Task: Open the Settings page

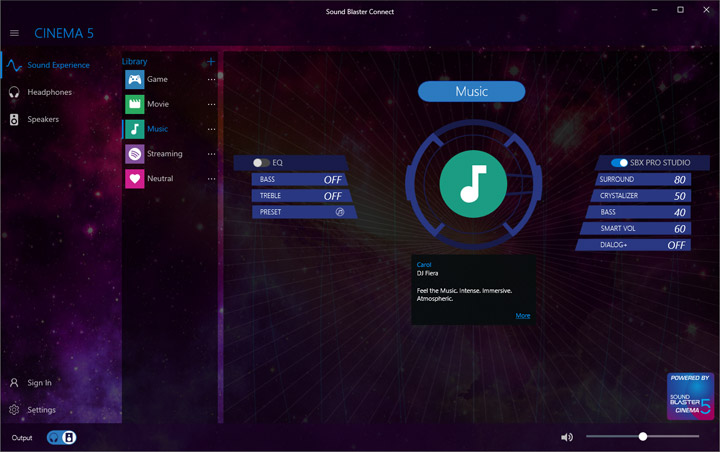Action: tap(41, 410)
